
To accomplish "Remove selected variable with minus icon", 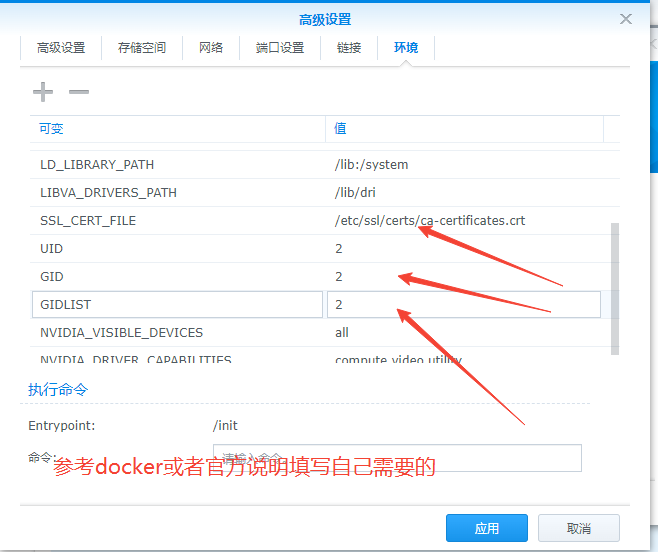I will (79, 92).
